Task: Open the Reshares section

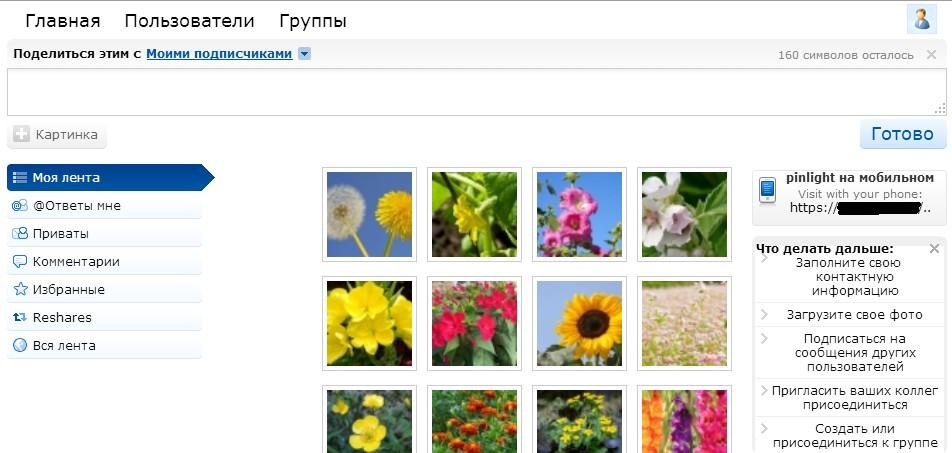Action: click(104, 318)
